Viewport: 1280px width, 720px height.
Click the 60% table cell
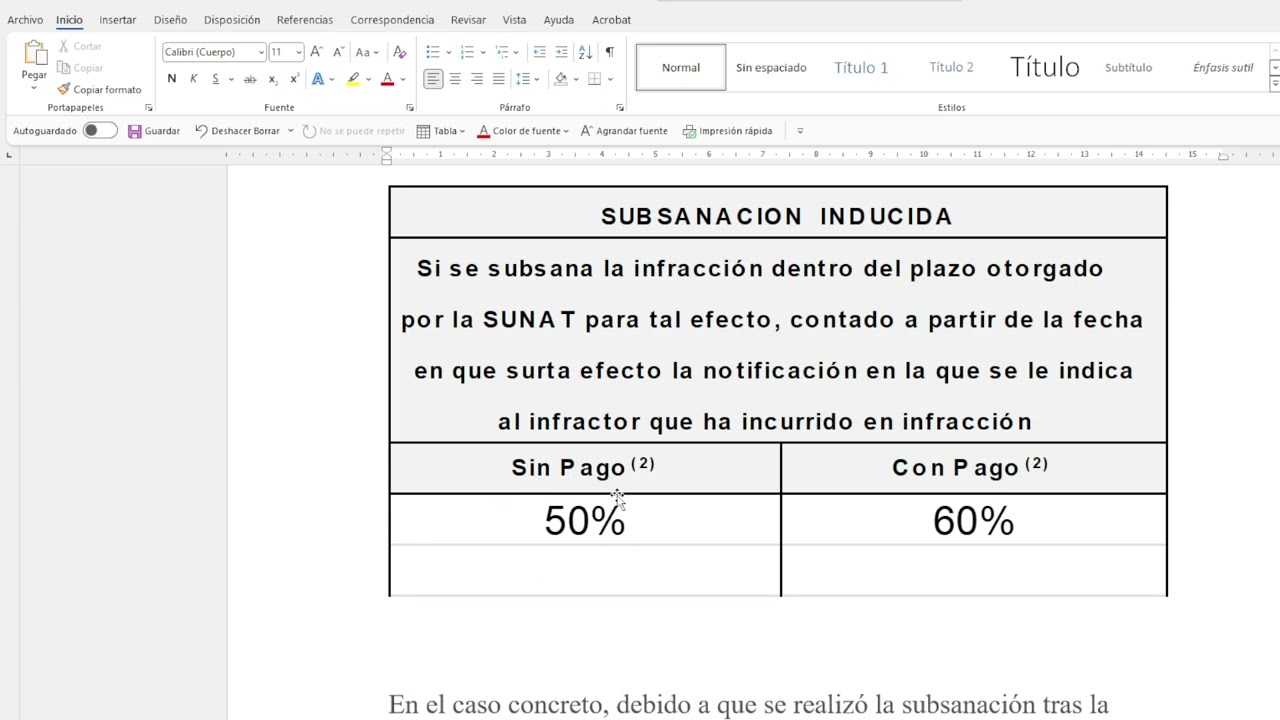973,520
